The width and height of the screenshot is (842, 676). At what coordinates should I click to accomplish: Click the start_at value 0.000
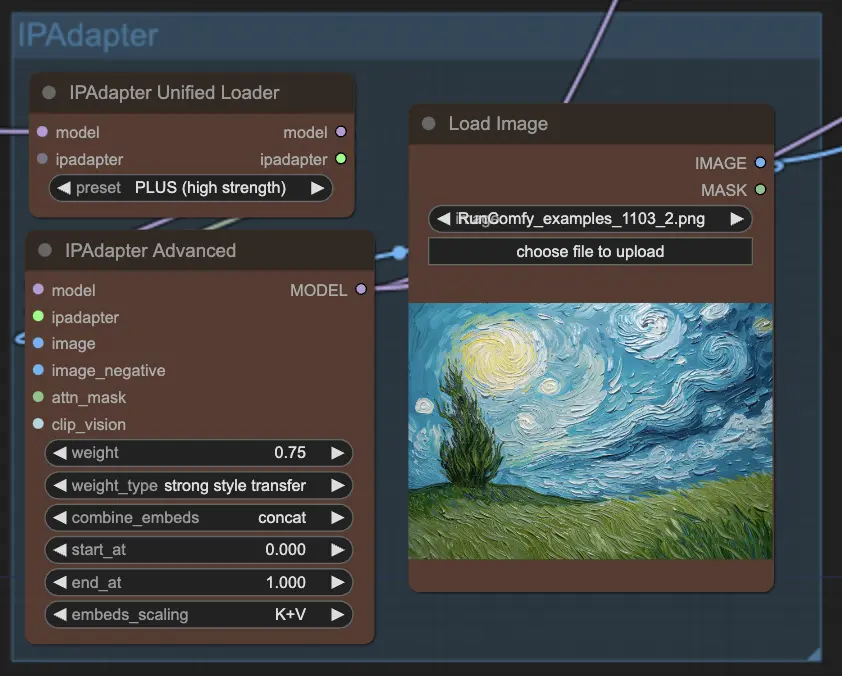(x=286, y=550)
